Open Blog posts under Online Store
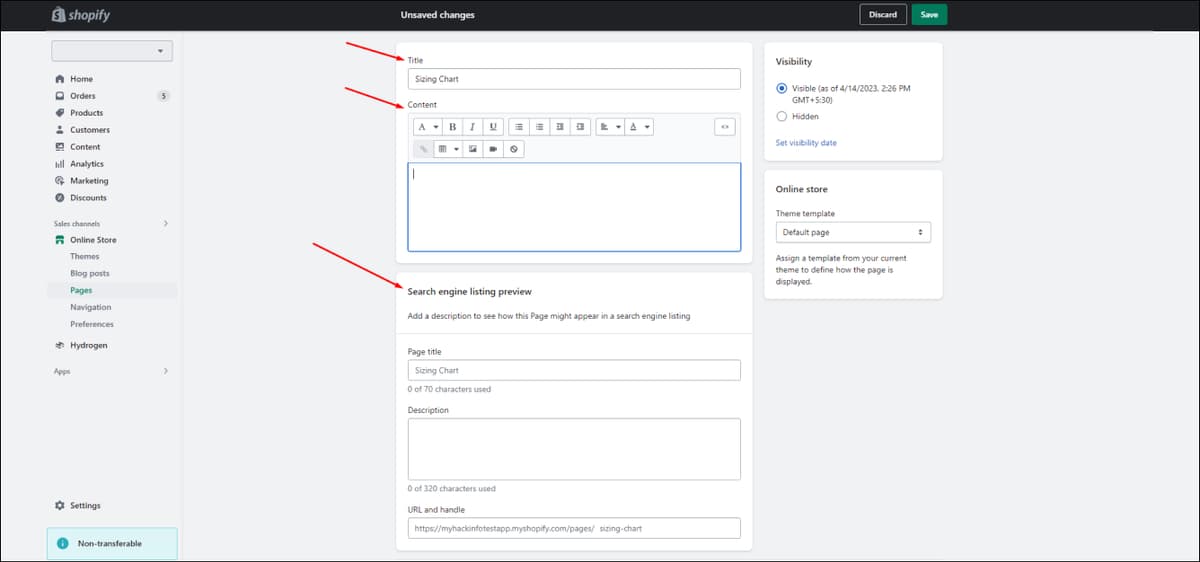Image resolution: width=1200 pixels, height=562 pixels. click(x=90, y=273)
